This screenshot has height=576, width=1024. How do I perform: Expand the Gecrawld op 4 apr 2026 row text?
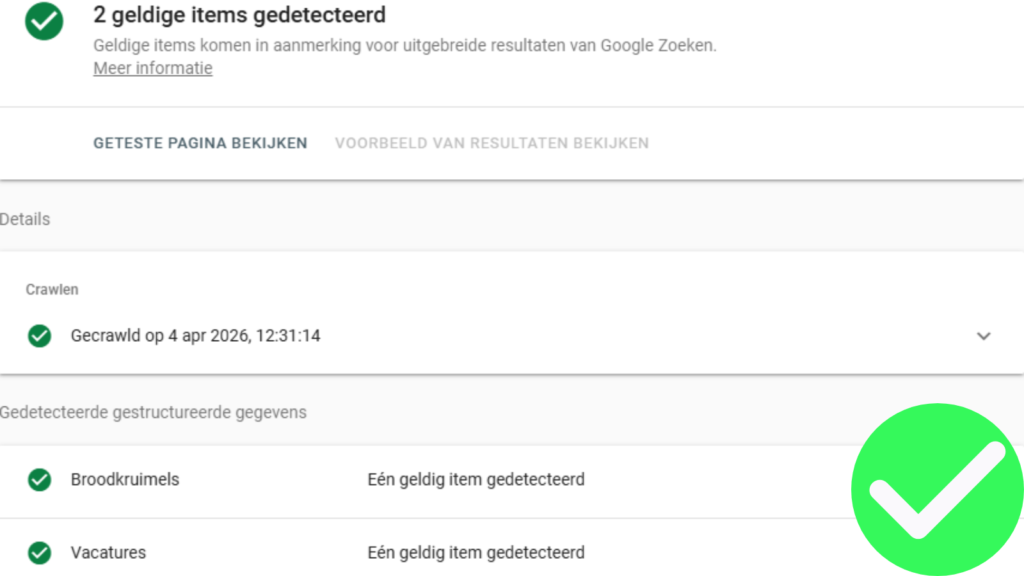pos(195,336)
